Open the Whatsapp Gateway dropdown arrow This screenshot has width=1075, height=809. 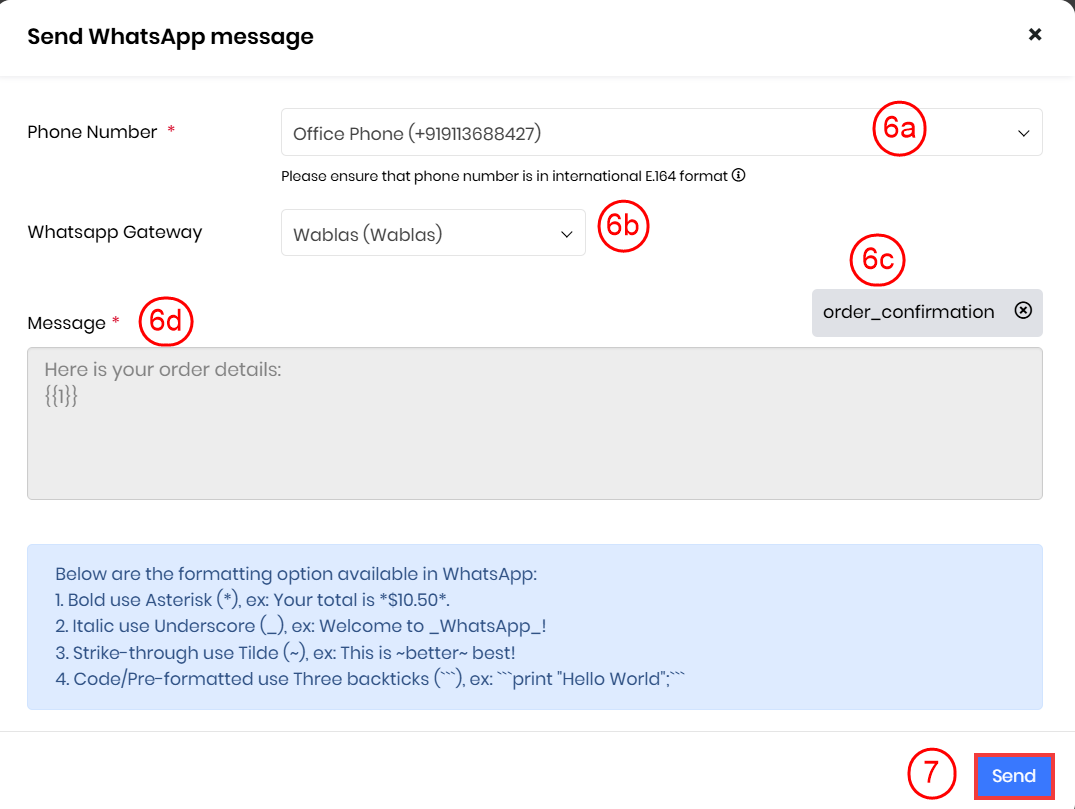(x=567, y=234)
